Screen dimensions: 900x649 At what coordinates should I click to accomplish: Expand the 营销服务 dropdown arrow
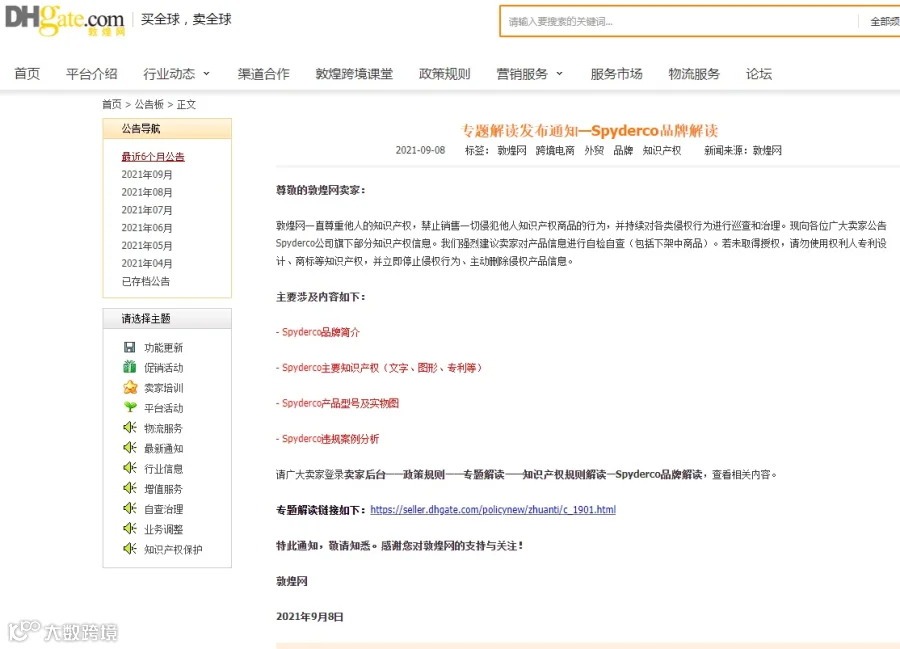tap(560, 73)
